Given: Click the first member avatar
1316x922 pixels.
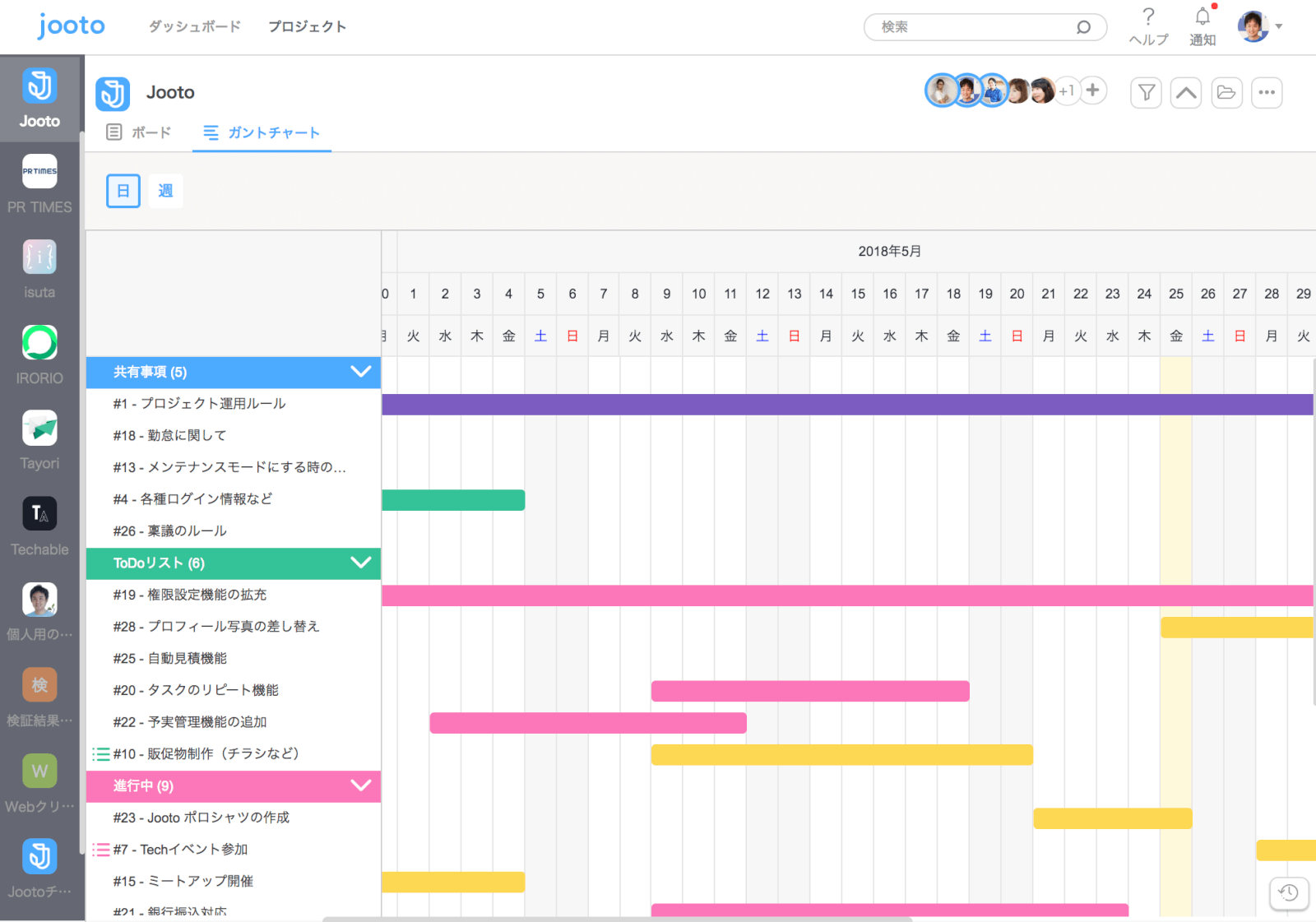Looking at the screenshot, I should click(942, 90).
